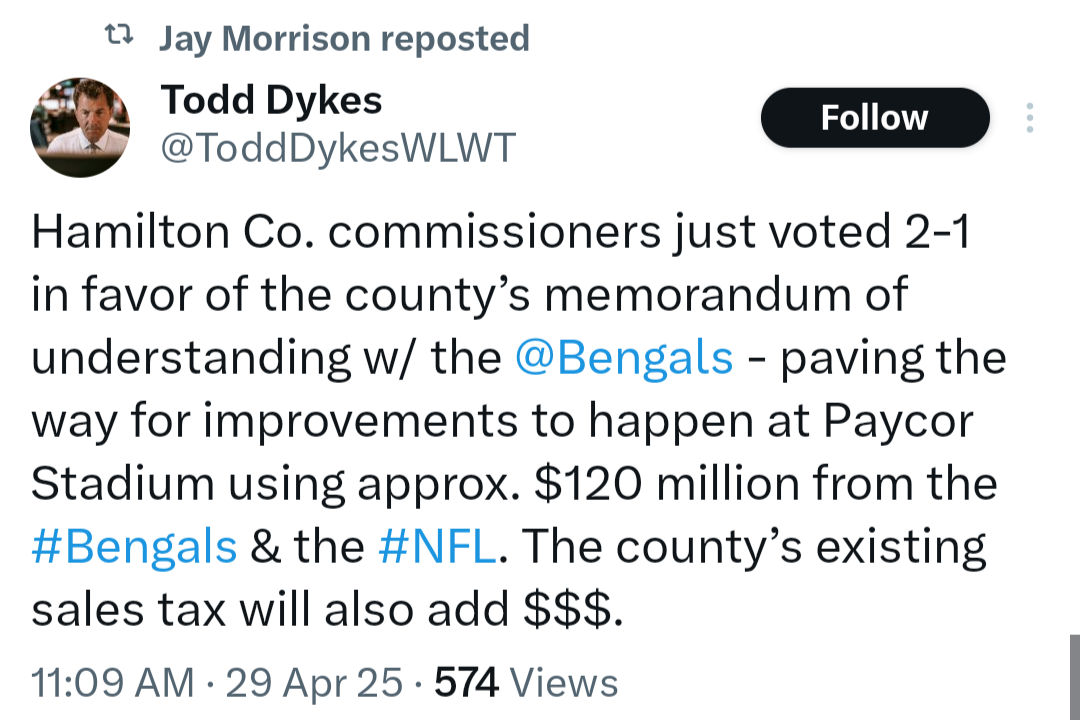Open the #NFL hashtag
Image resolution: width=1080 pixels, height=720 pixels.
437,547
